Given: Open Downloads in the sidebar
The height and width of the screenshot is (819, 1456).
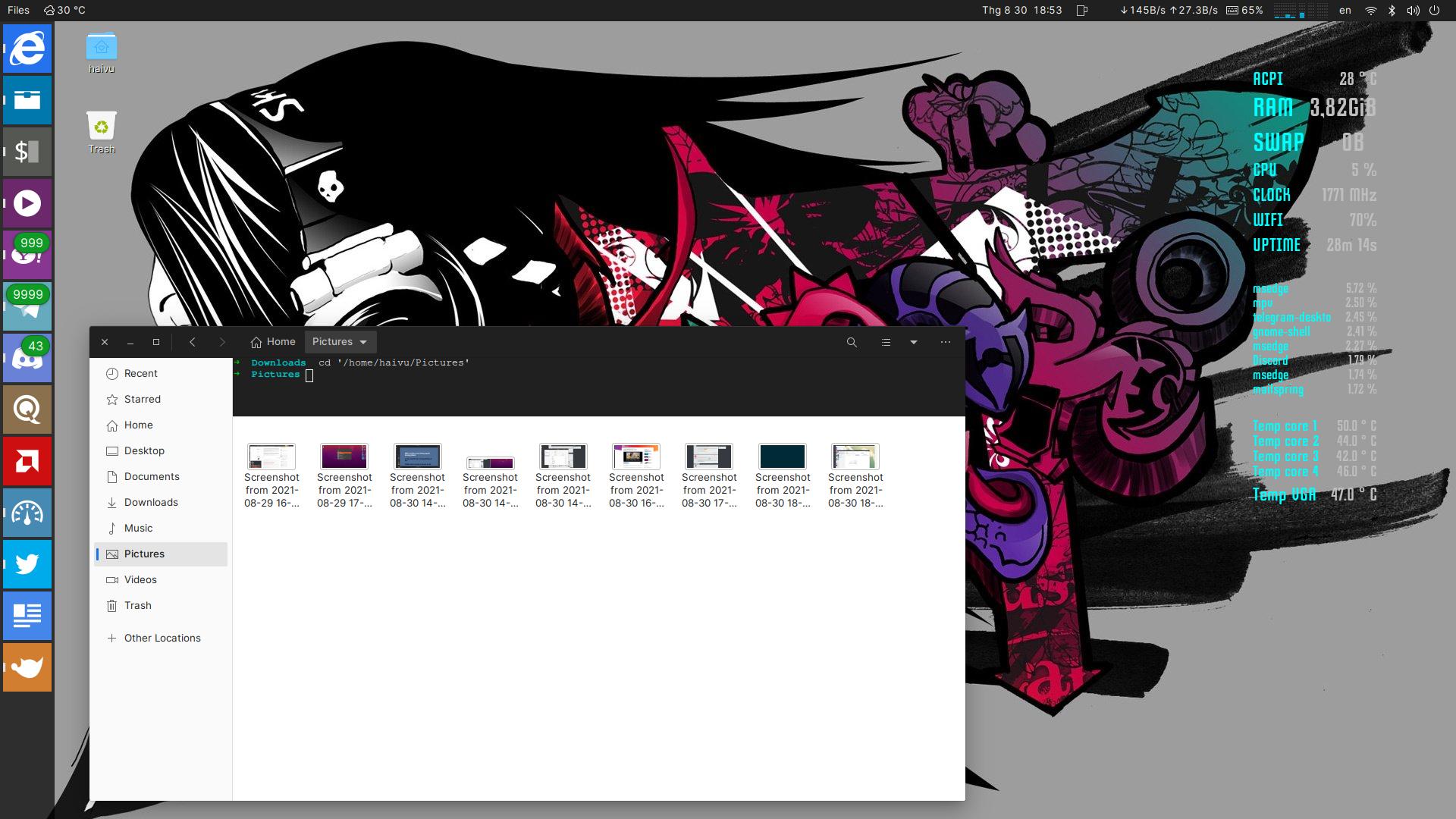Looking at the screenshot, I should pyautogui.click(x=161, y=503).
